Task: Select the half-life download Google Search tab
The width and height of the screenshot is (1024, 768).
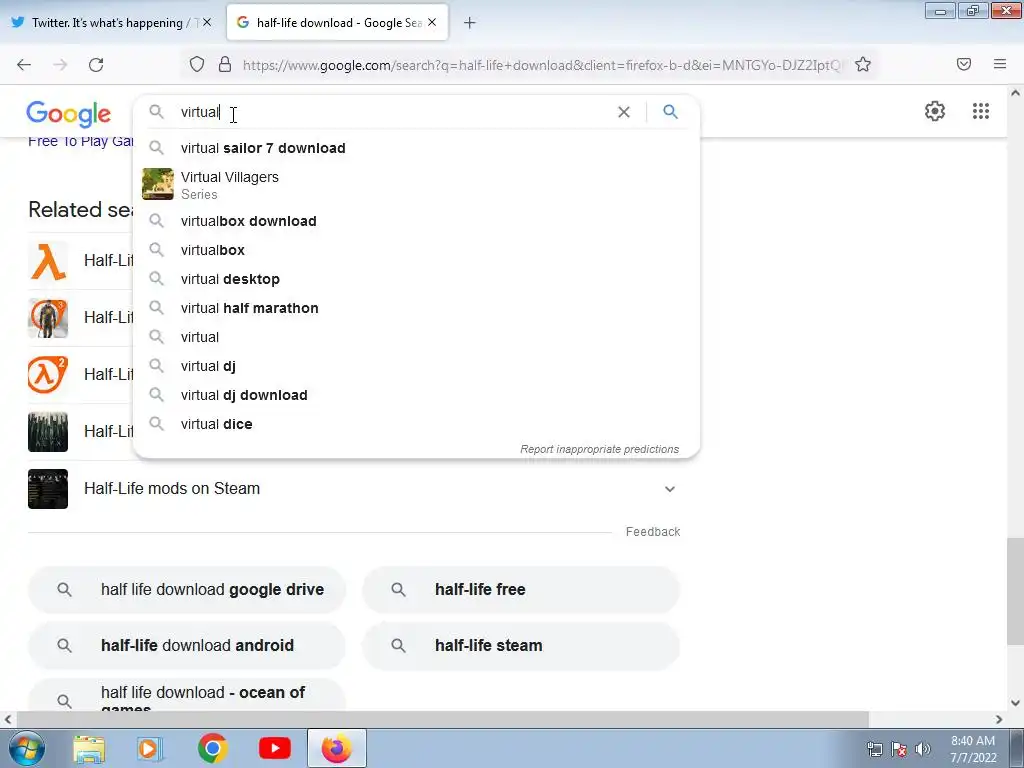Action: point(337,22)
